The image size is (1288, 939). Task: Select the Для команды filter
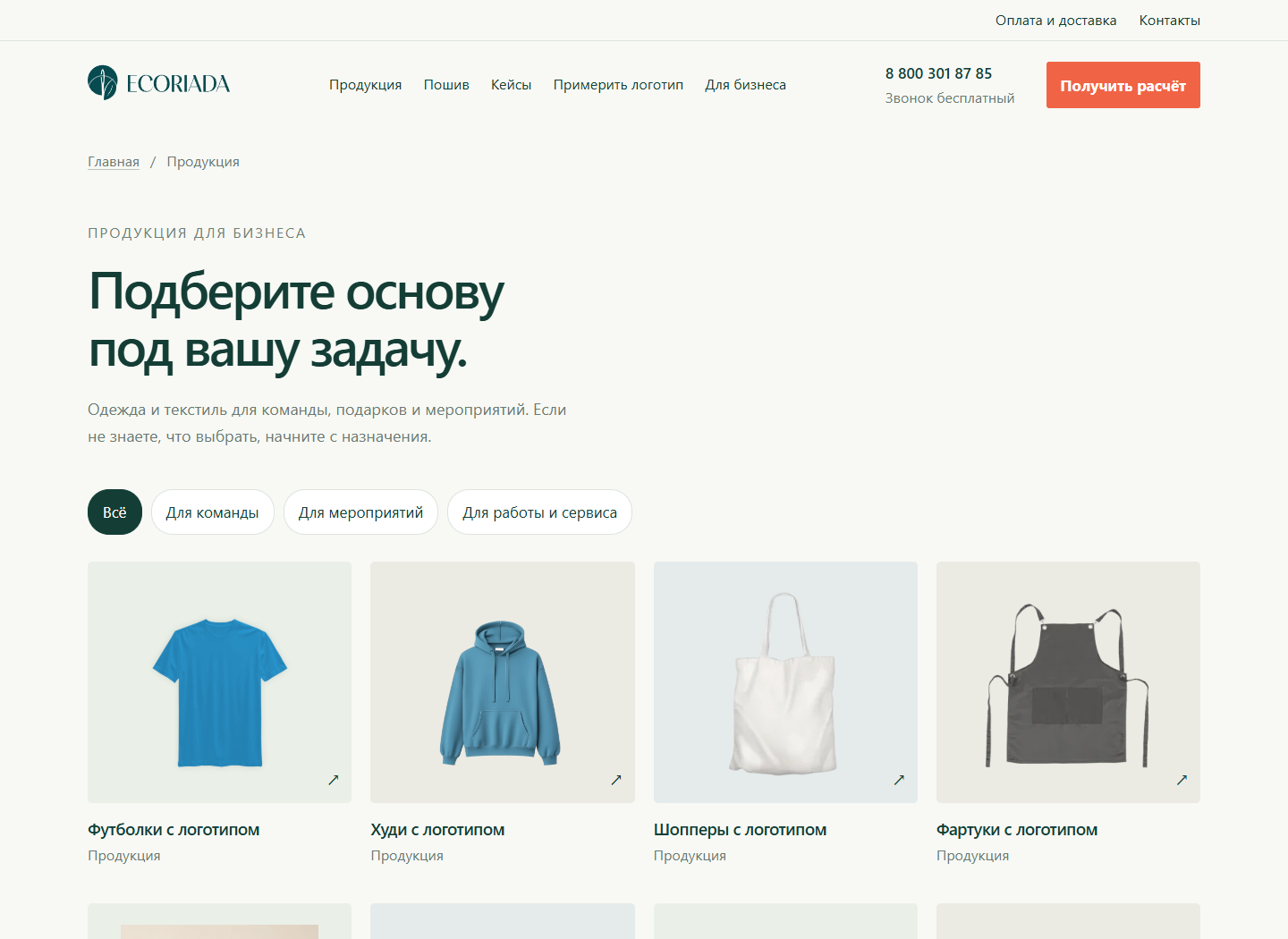pos(212,512)
